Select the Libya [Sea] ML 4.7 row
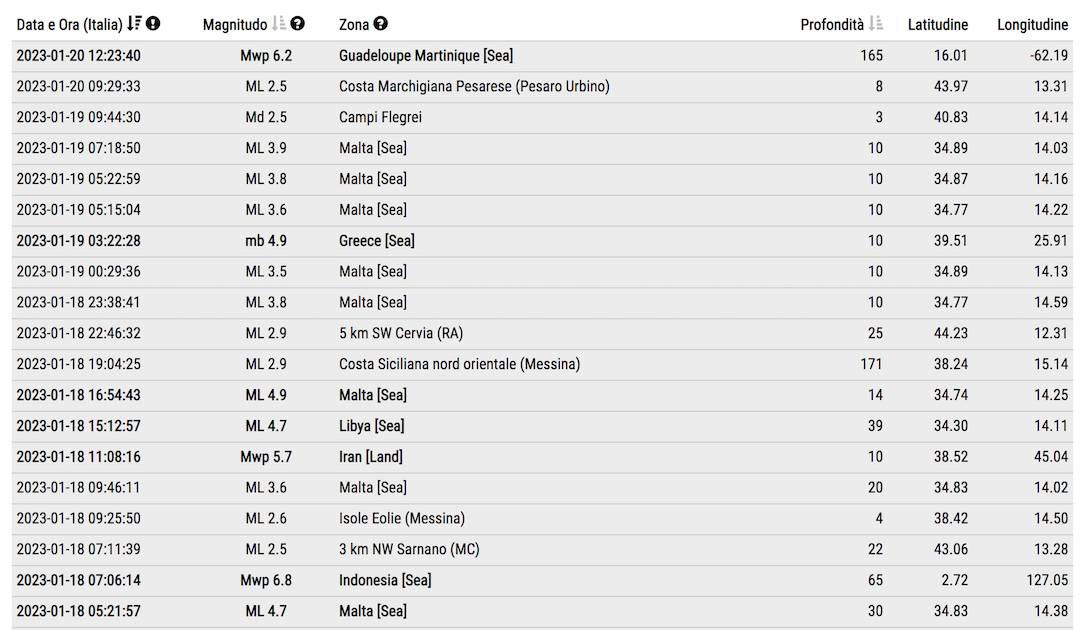 pyautogui.click(x=542, y=426)
